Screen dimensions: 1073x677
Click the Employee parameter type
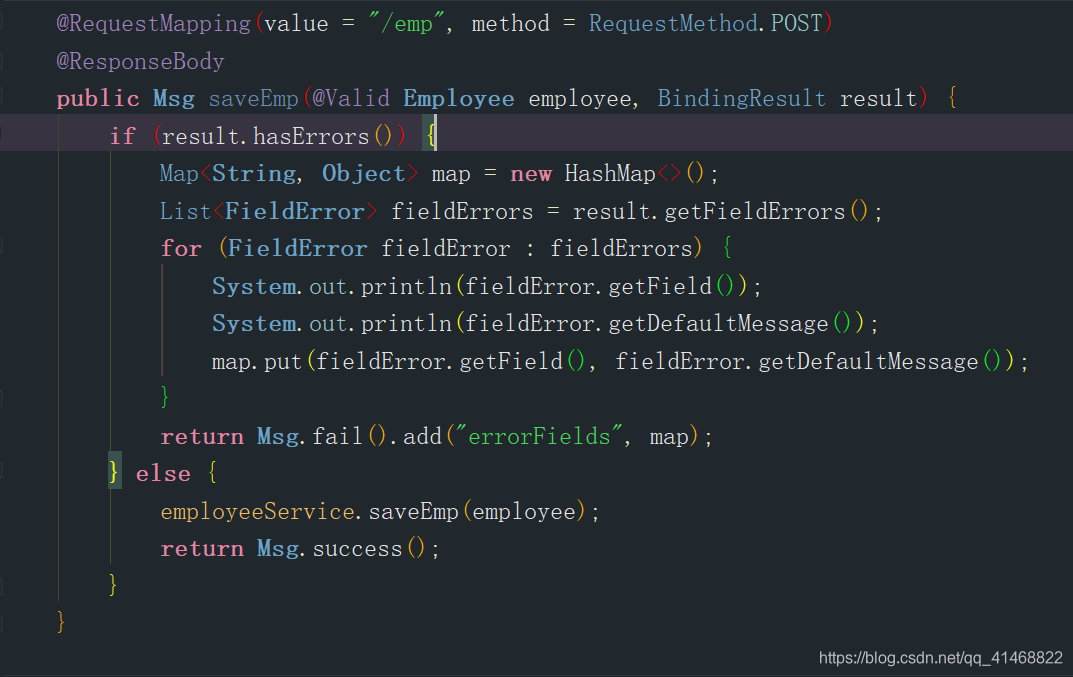pos(458,99)
